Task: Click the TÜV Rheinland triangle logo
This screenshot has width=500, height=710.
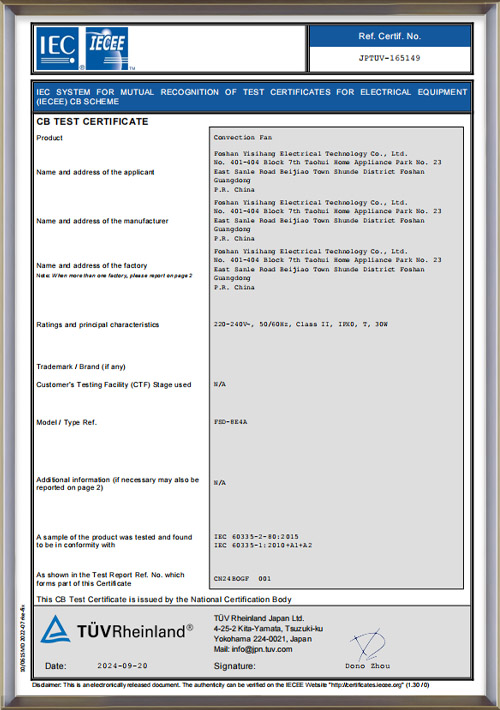Action: point(55,629)
